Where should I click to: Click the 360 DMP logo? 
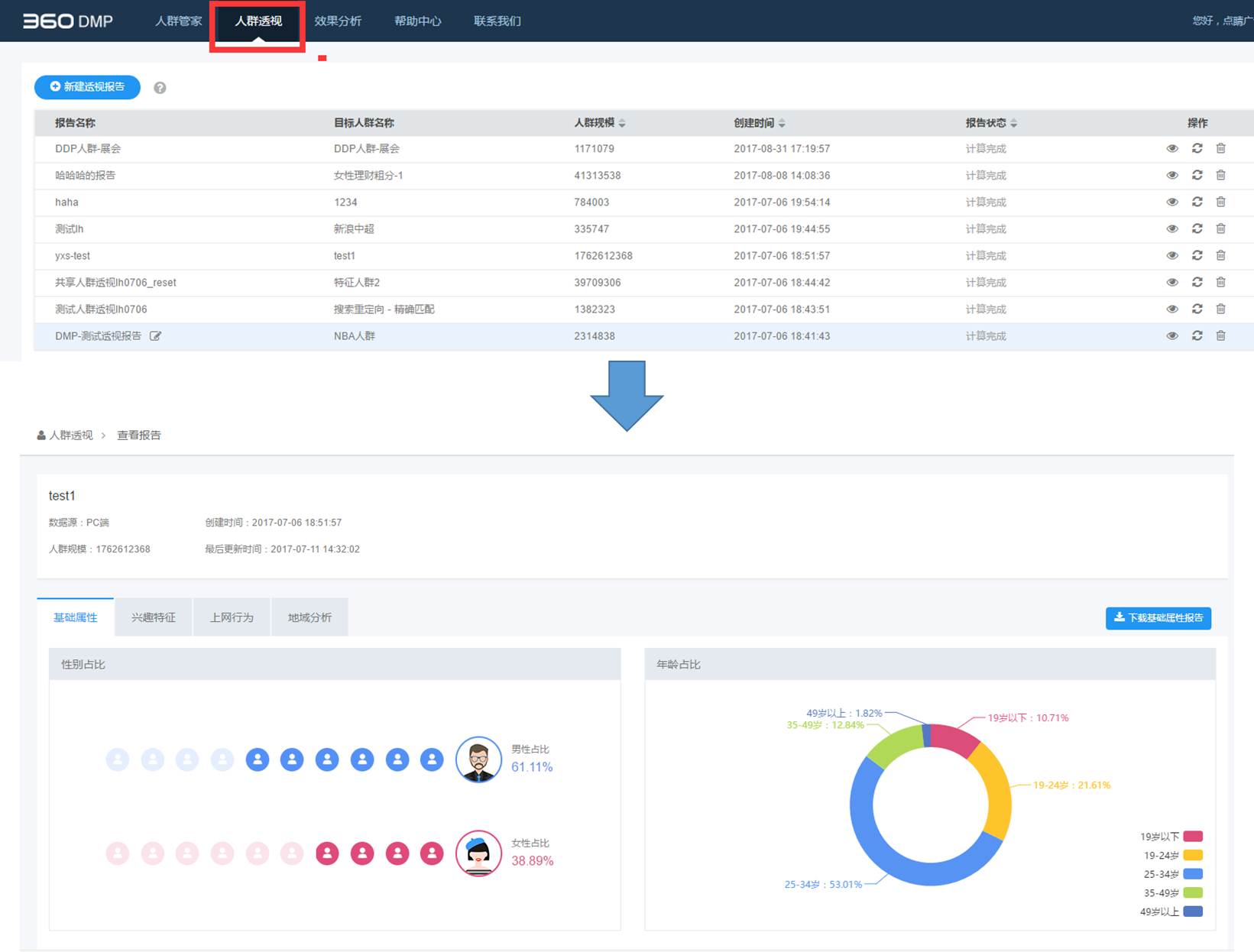[68, 21]
